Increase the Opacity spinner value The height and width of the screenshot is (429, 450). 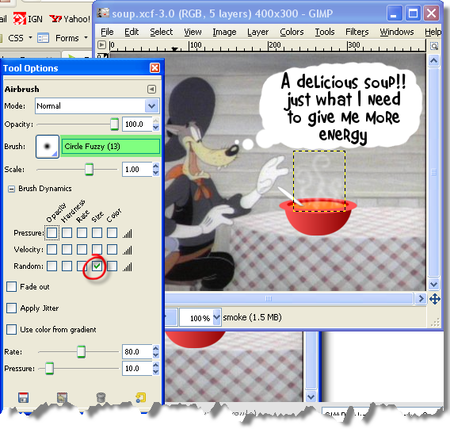pos(156,121)
